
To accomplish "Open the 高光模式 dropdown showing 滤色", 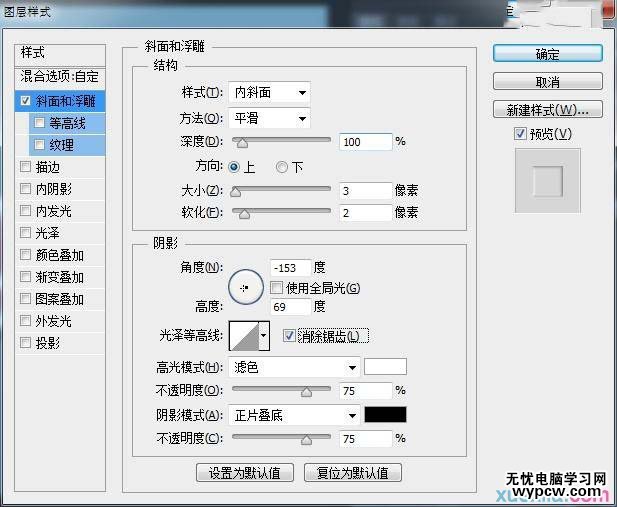I will pos(294,368).
